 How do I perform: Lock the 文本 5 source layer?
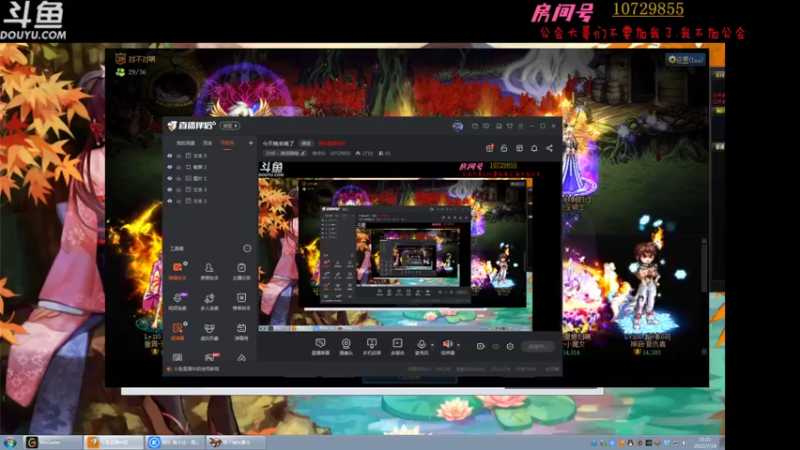(179, 156)
